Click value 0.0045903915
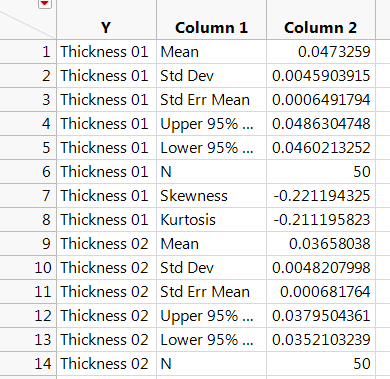The width and height of the screenshot is (390, 379). [321, 76]
